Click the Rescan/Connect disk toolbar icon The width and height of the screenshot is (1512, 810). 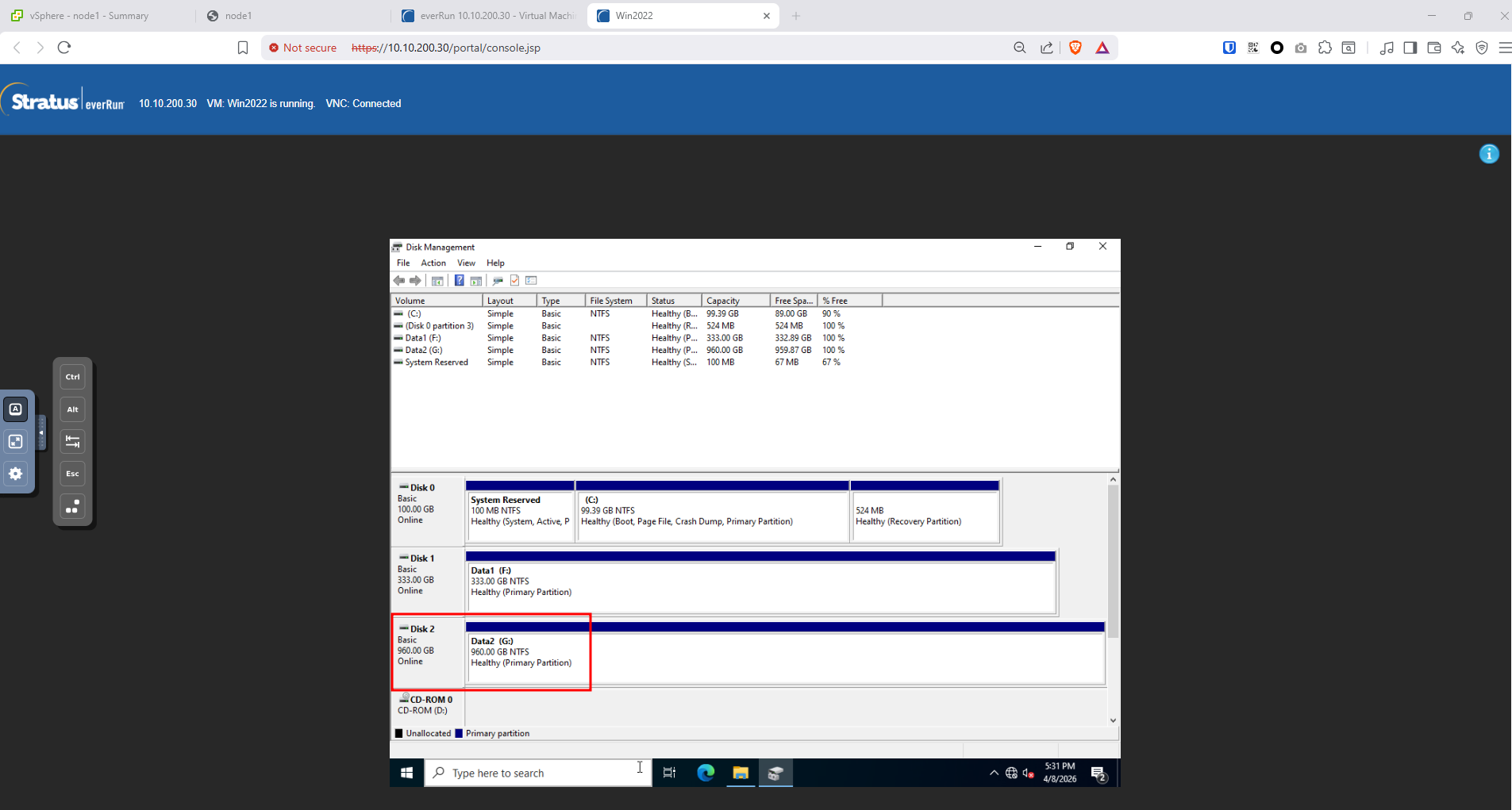pos(498,281)
